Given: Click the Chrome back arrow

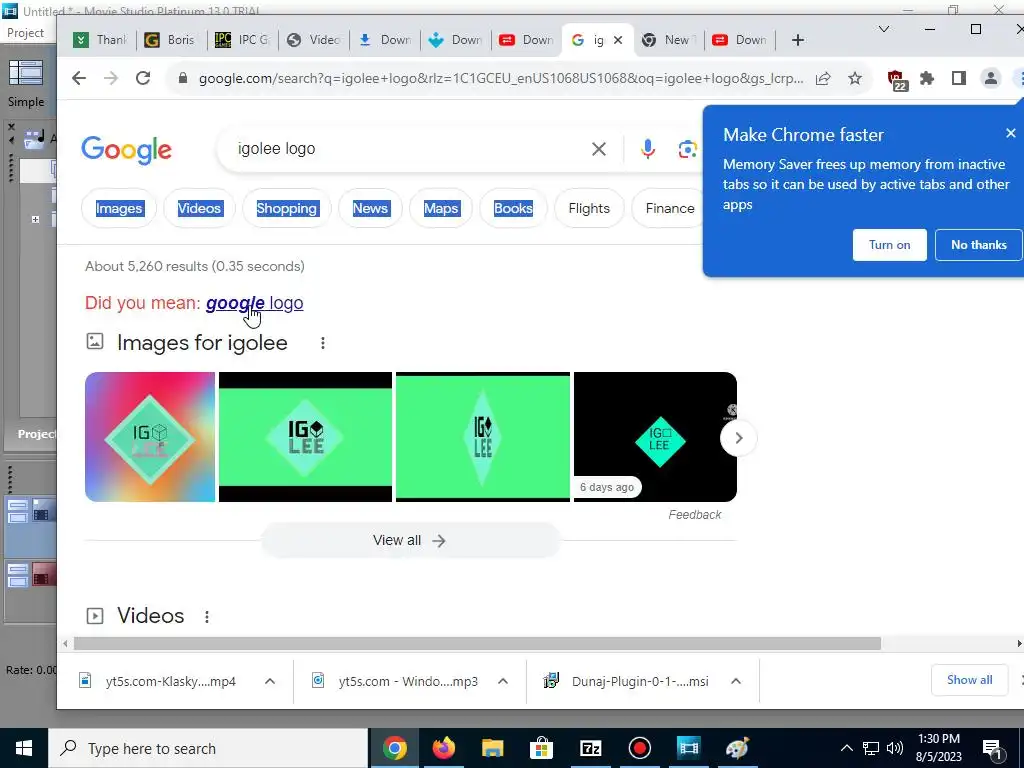Looking at the screenshot, I should (x=79, y=78).
